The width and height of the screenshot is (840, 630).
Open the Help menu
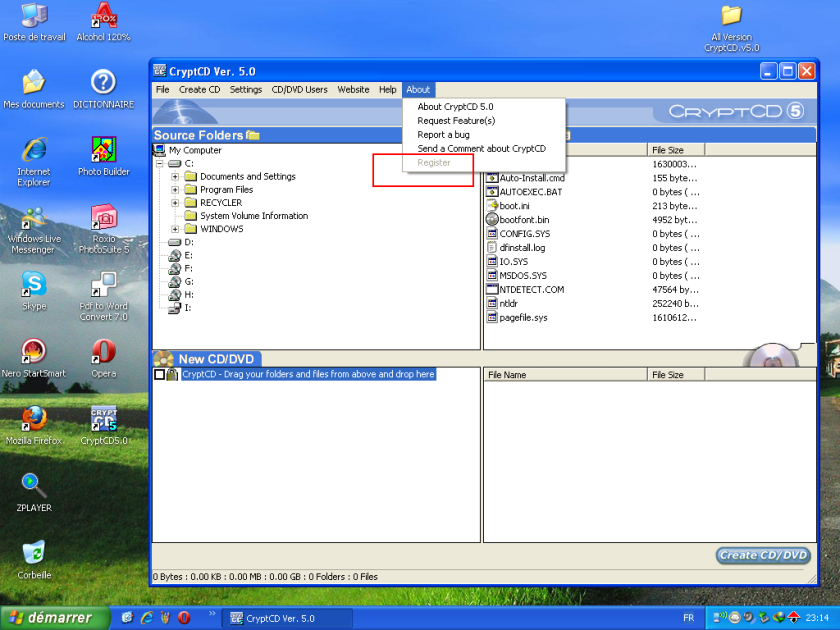point(387,89)
